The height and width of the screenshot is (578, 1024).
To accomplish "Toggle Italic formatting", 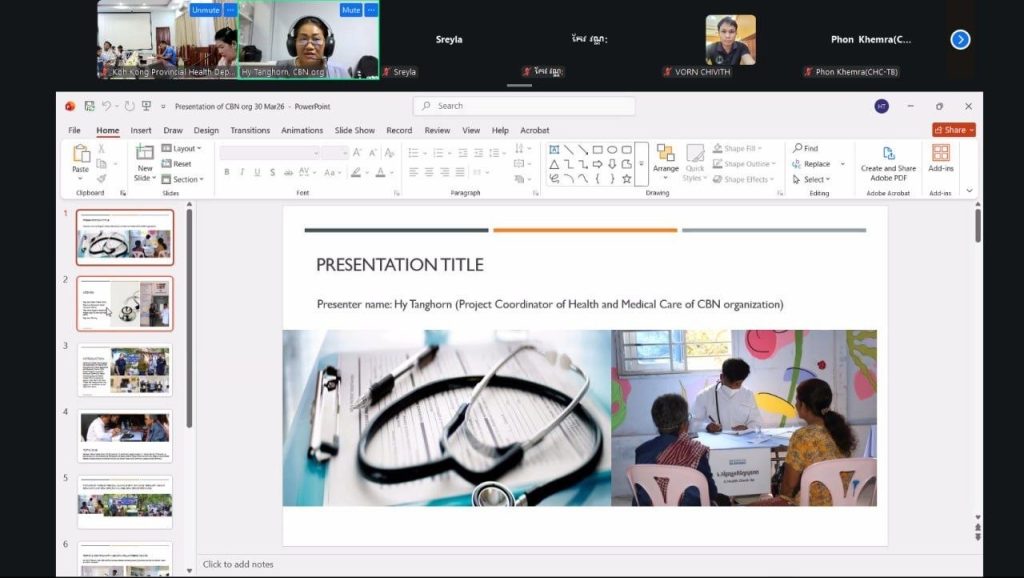I will [x=242, y=173].
